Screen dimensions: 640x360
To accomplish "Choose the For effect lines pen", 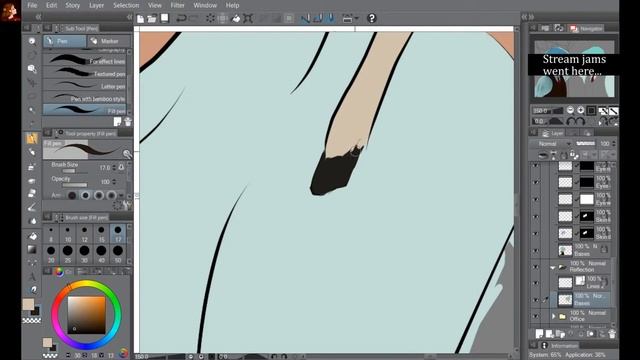I will tap(85, 60).
